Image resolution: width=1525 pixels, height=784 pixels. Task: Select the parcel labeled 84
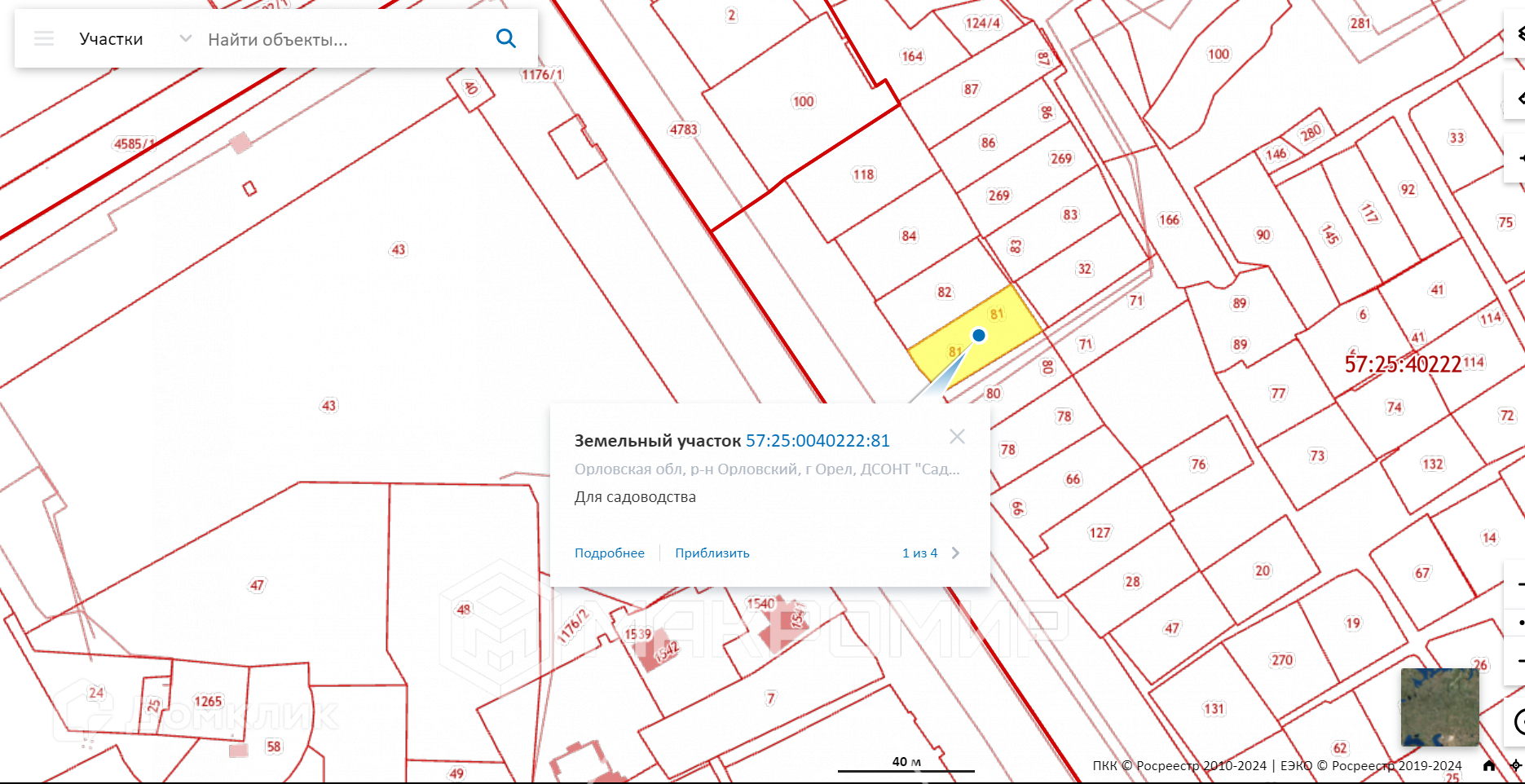click(x=909, y=236)
